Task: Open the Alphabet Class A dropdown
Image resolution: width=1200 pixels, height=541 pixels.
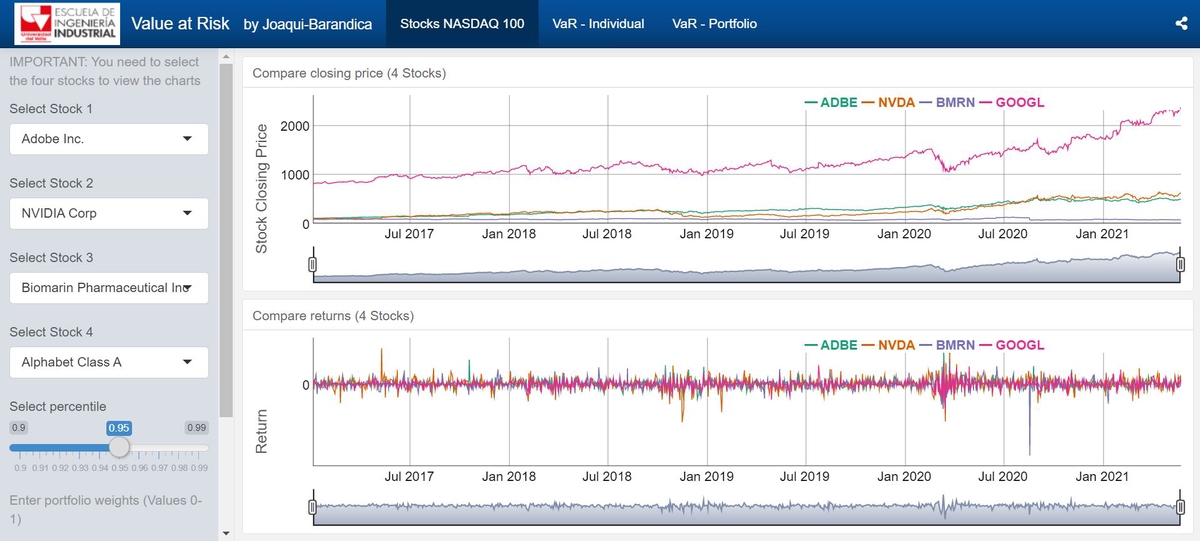Action: pos(109,362)
